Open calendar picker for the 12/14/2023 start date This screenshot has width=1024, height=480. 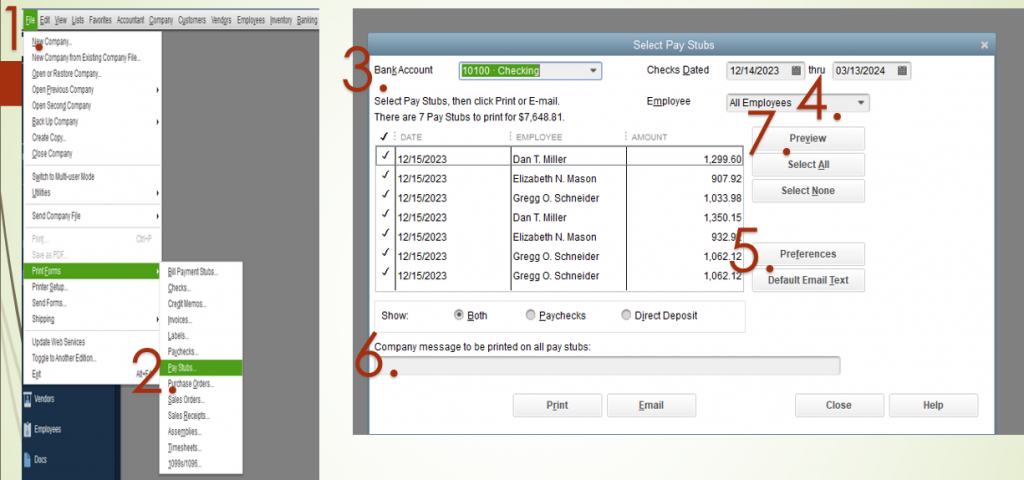pyautogui.click(x=796, y=71)
